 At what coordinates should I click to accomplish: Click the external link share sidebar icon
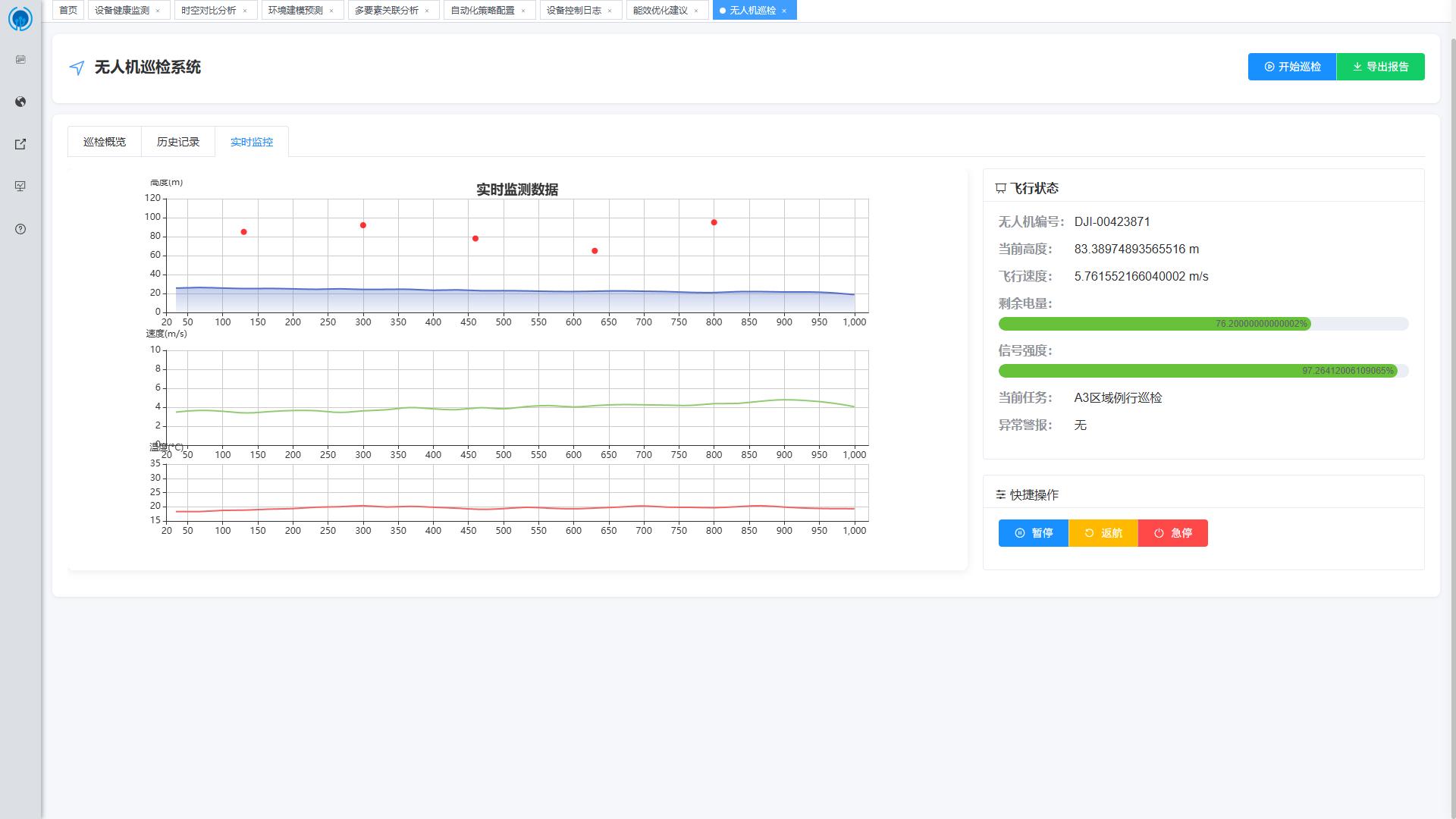coord(20,144)
